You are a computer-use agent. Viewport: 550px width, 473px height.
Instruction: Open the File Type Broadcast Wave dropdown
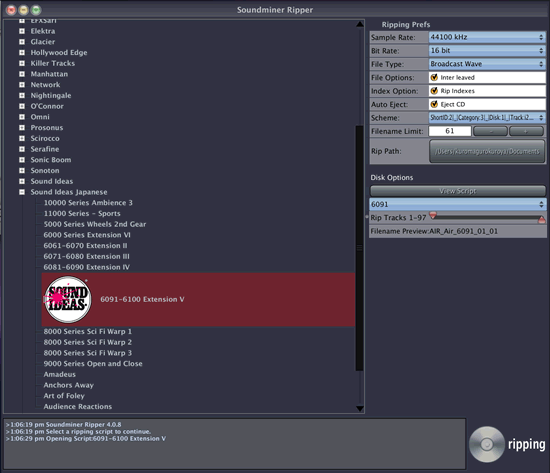coord(487,64)
